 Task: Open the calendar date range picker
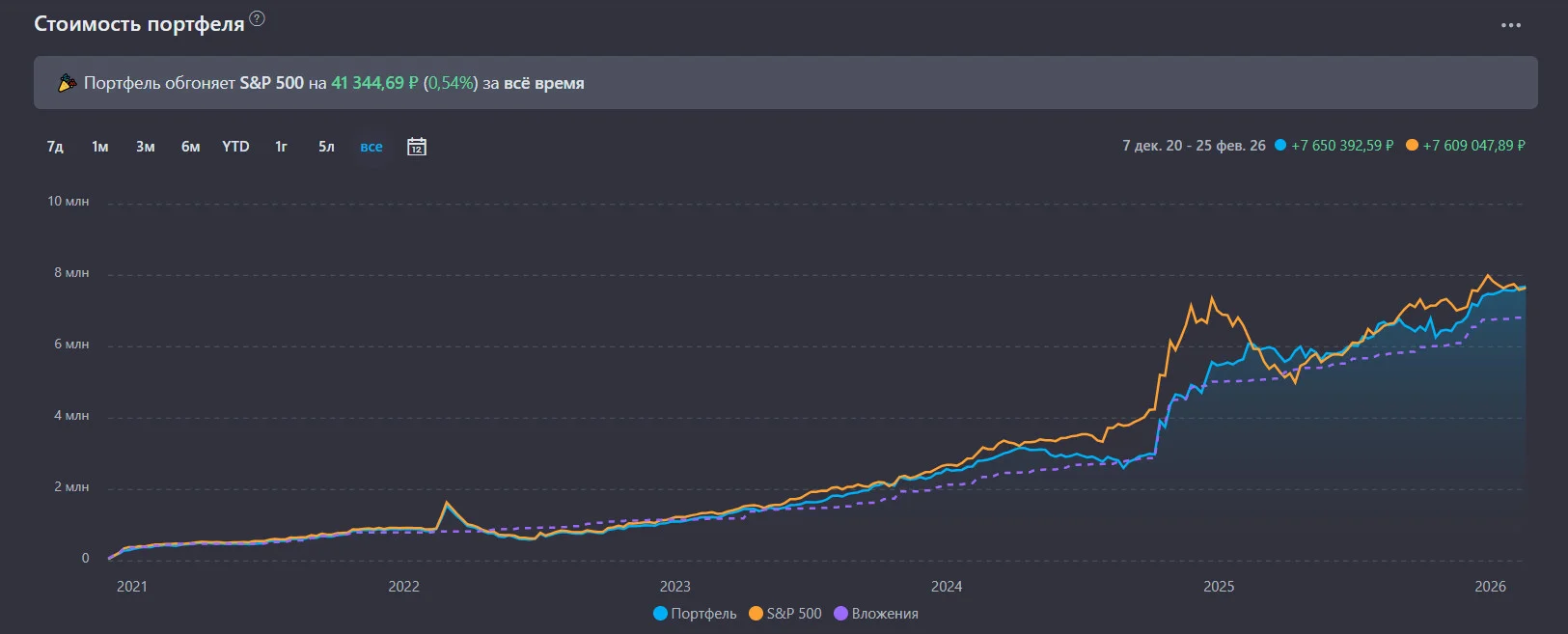pos(417,147)
